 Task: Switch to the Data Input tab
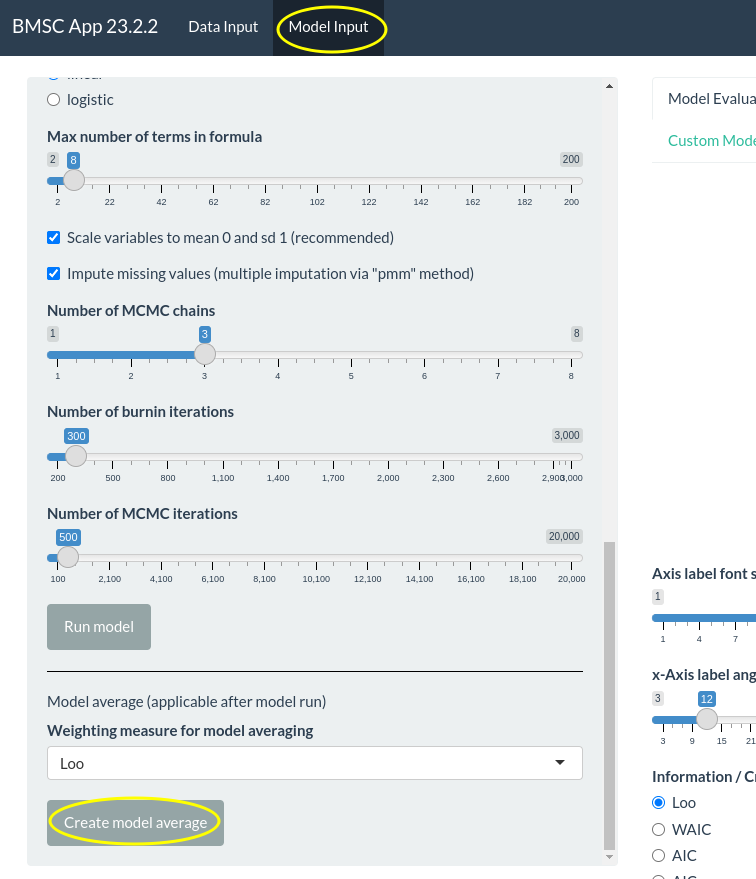tap(222, 27)
